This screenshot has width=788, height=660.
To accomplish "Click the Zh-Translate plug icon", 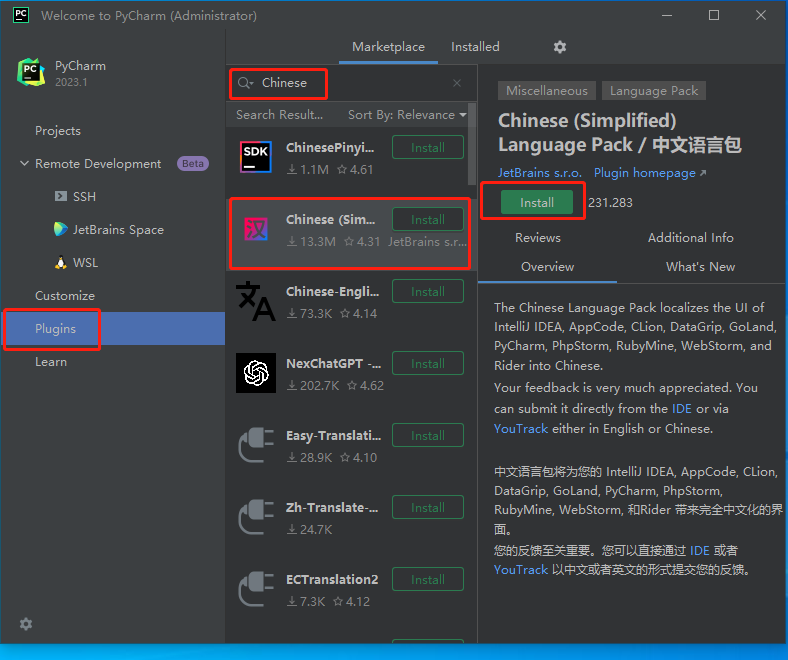I will pos(256,517).
